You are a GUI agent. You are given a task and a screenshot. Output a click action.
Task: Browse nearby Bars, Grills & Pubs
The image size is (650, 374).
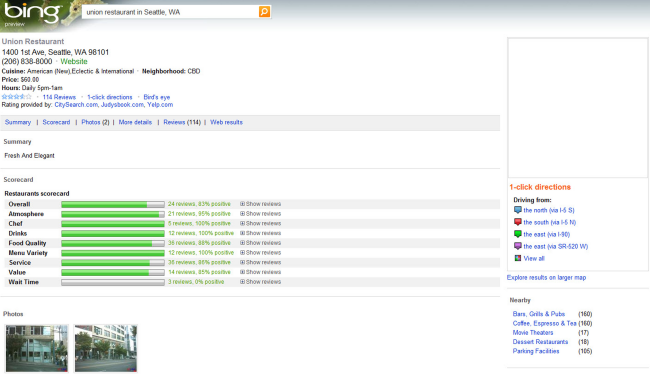pyautogui.click(x=538, y=314)
